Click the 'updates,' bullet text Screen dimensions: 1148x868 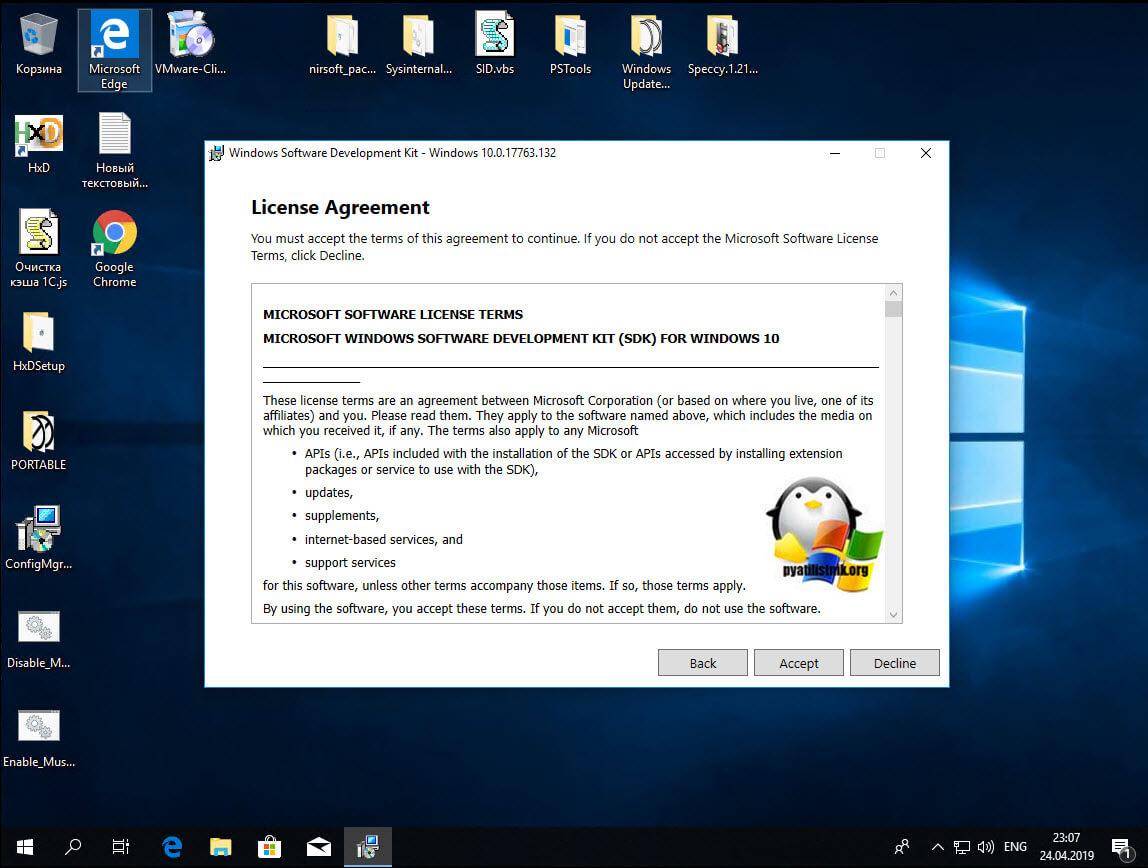pos(329,493)
